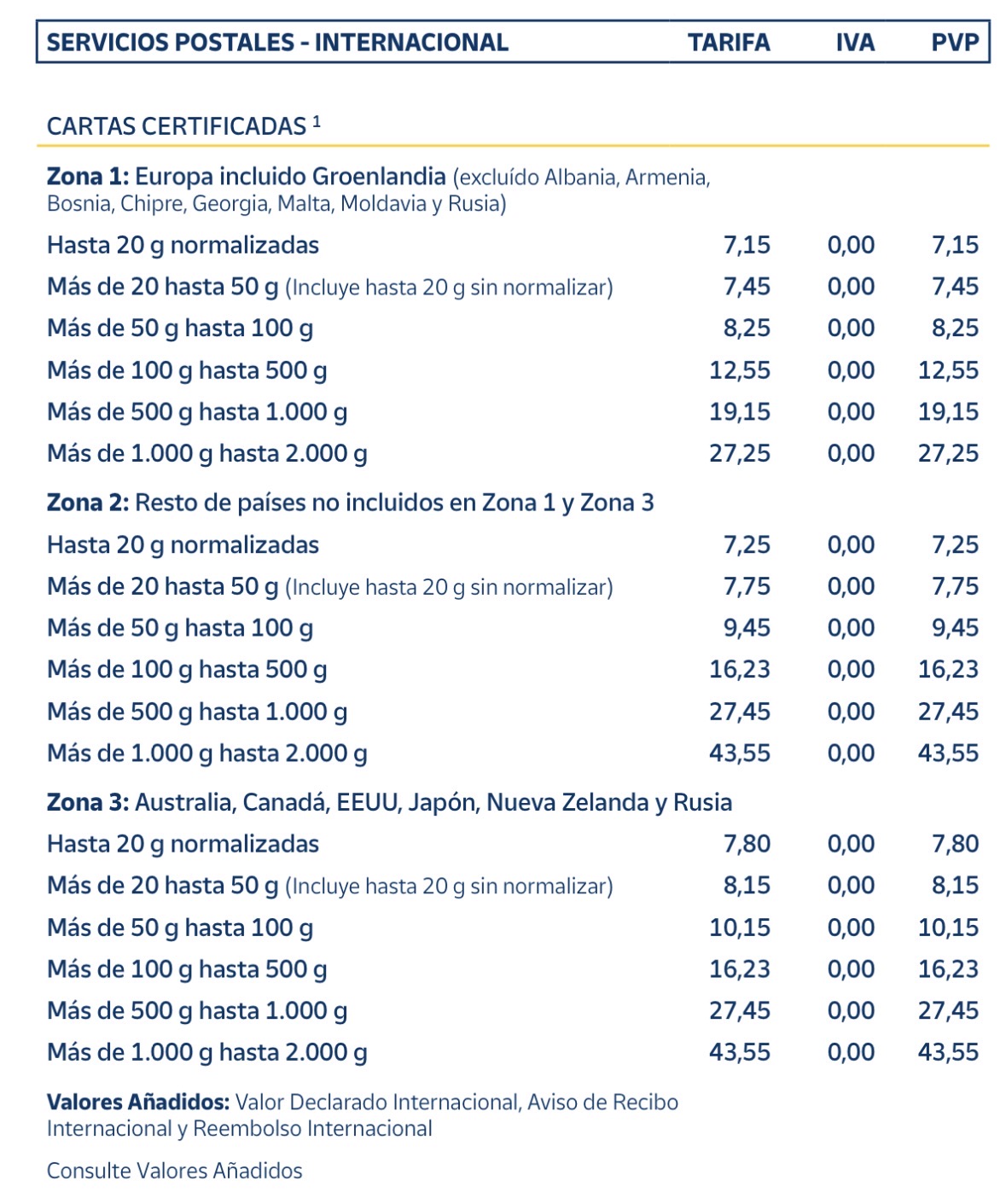The image size is (1006, 1204).
Task: Click the 9,45 PVP price in Zona 2
Action: [955, 628]
